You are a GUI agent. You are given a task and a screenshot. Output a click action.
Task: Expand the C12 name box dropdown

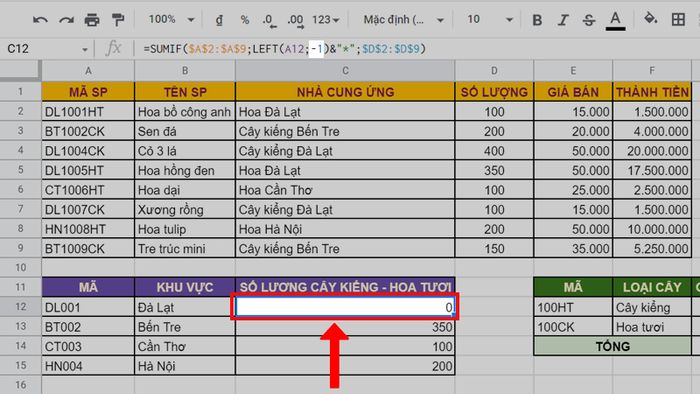pos(84,50)
